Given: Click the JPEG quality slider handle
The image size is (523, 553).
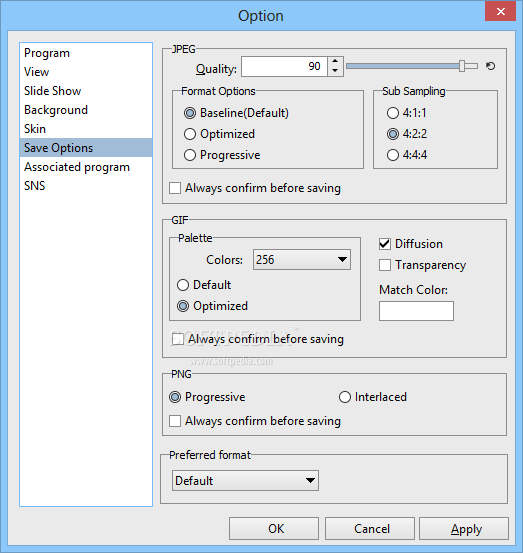Looking at the screenshot, I should point(462,66).
